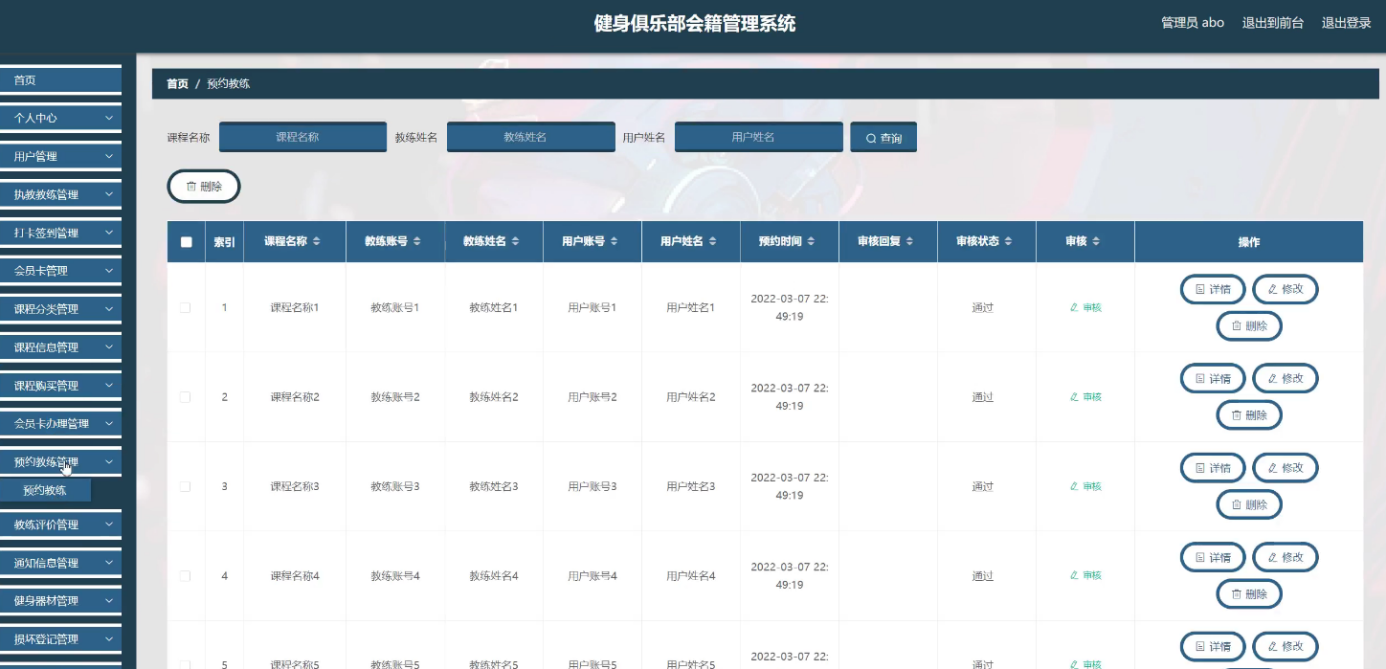The width and height of the screenshot is (1386, 669).
Task: Open 详情 for row 1
Action: point(1213,289)
